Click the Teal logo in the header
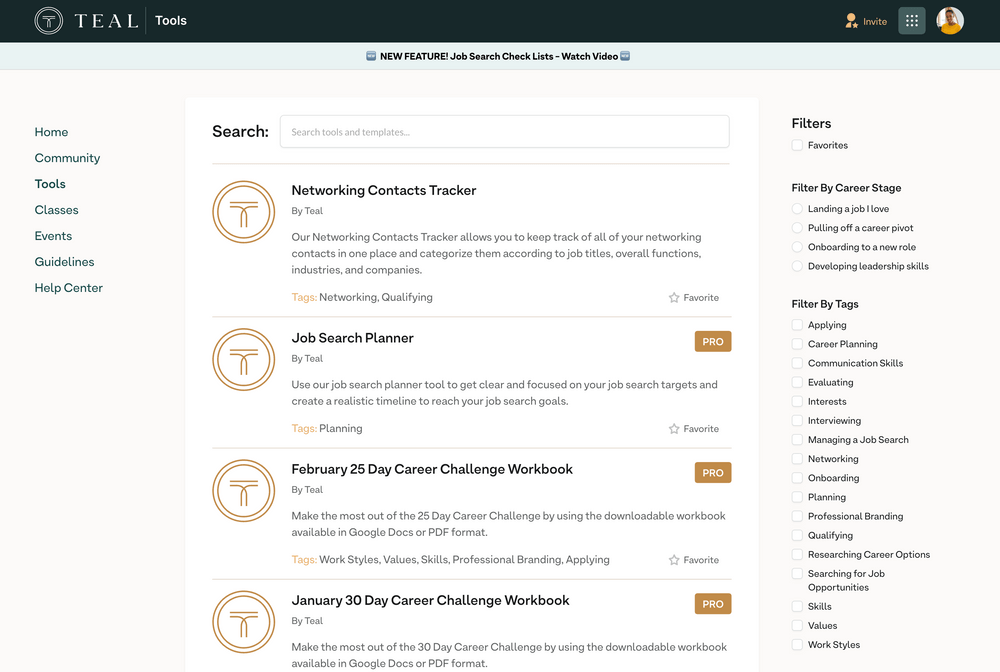This screenshot has height=672, width=1000. tap(86, 20)
